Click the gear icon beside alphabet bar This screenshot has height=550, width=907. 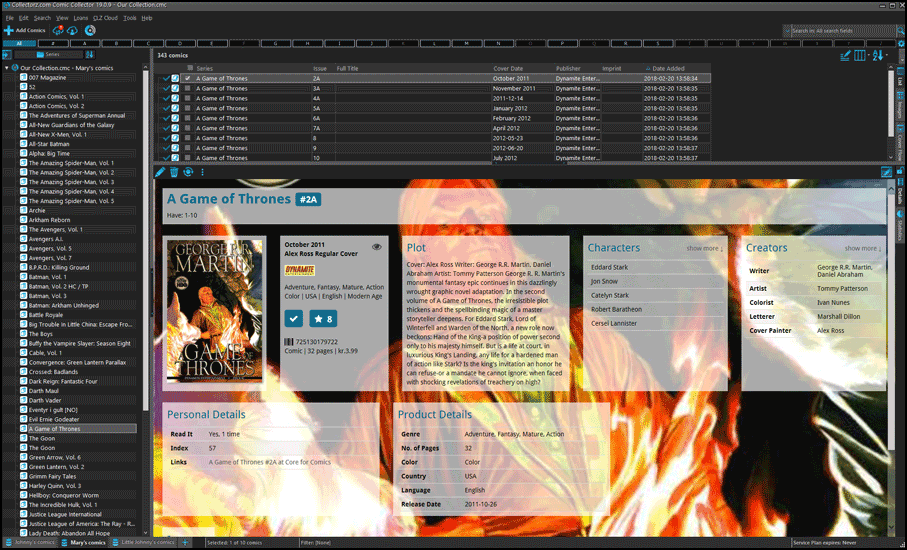[x=901, y=43]
